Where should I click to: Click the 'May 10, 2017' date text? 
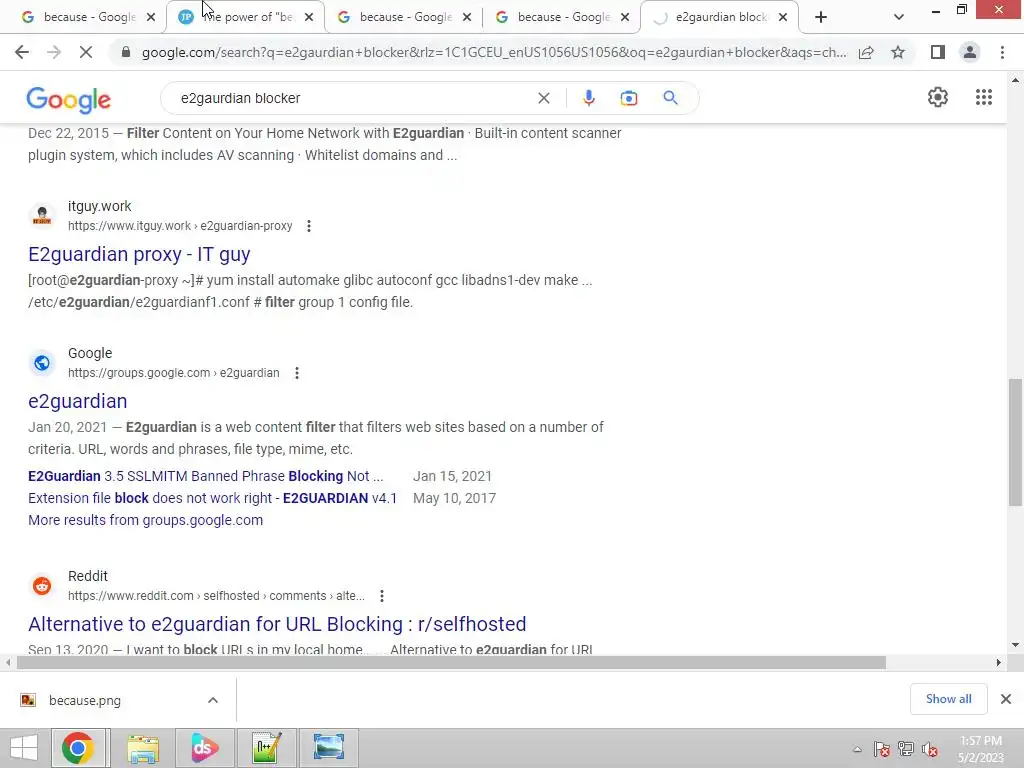point(455,498)
